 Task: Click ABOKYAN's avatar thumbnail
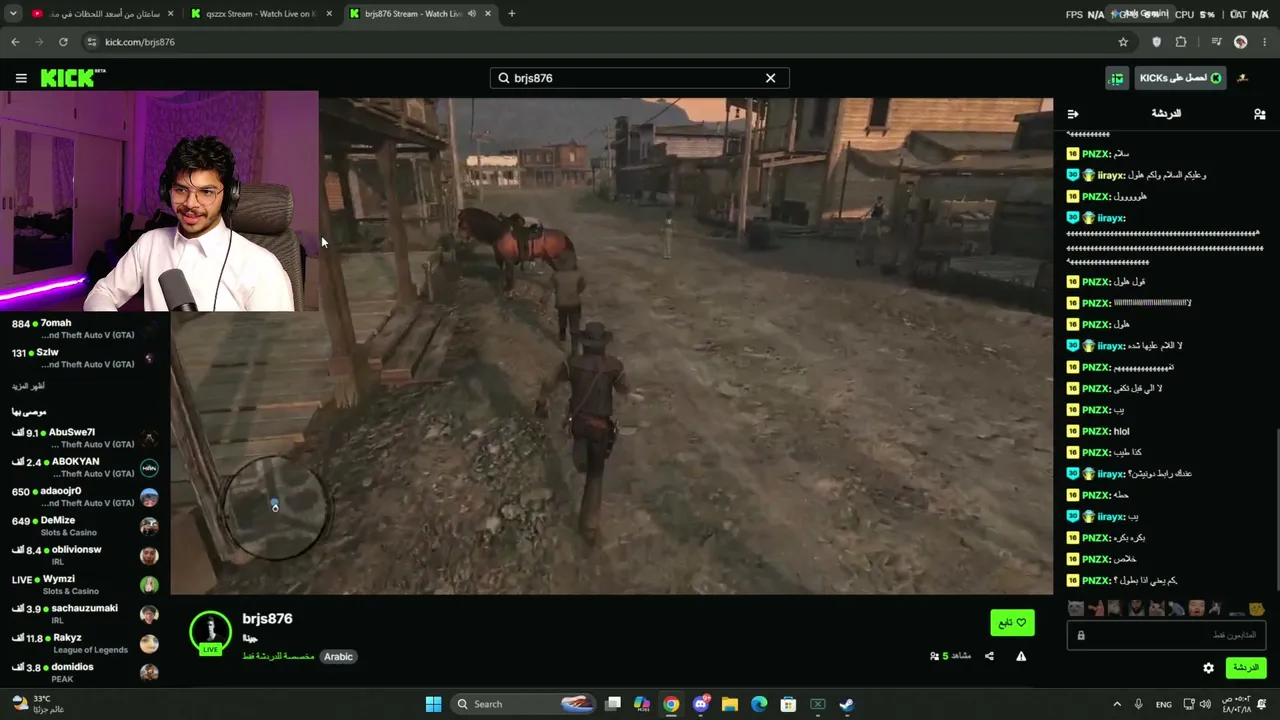149,468
